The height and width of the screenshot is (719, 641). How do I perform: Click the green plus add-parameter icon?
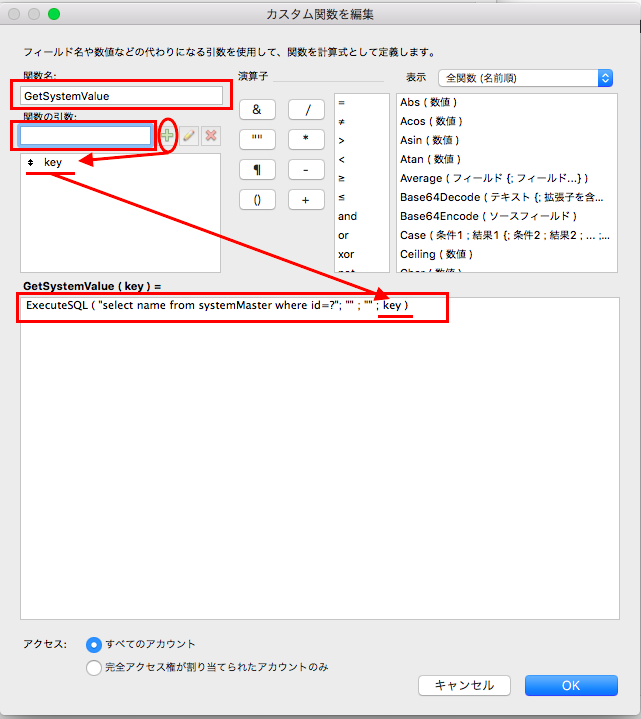coord(167,135)
